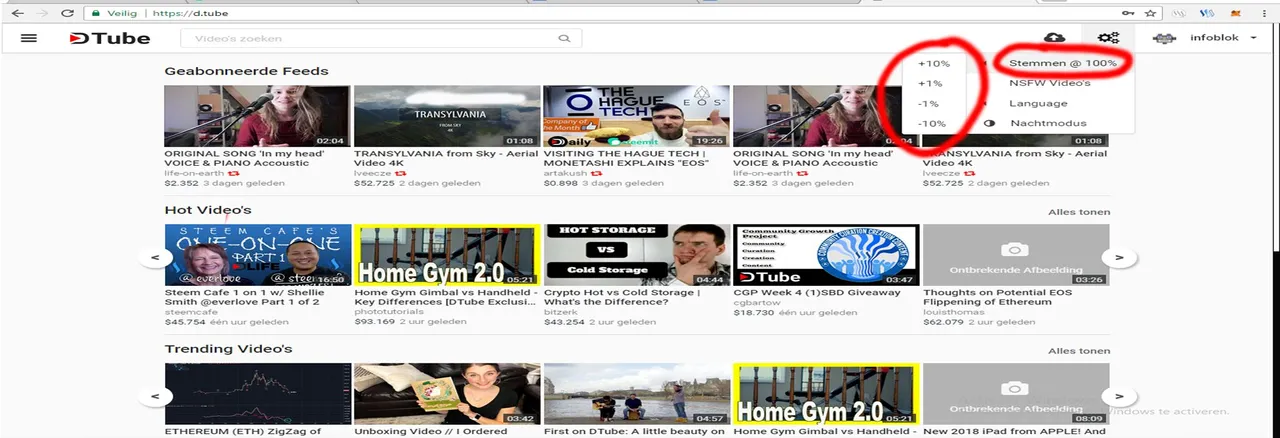Open louisthomas channel link
The image size is (1280, 438).
tap(953, 312)
